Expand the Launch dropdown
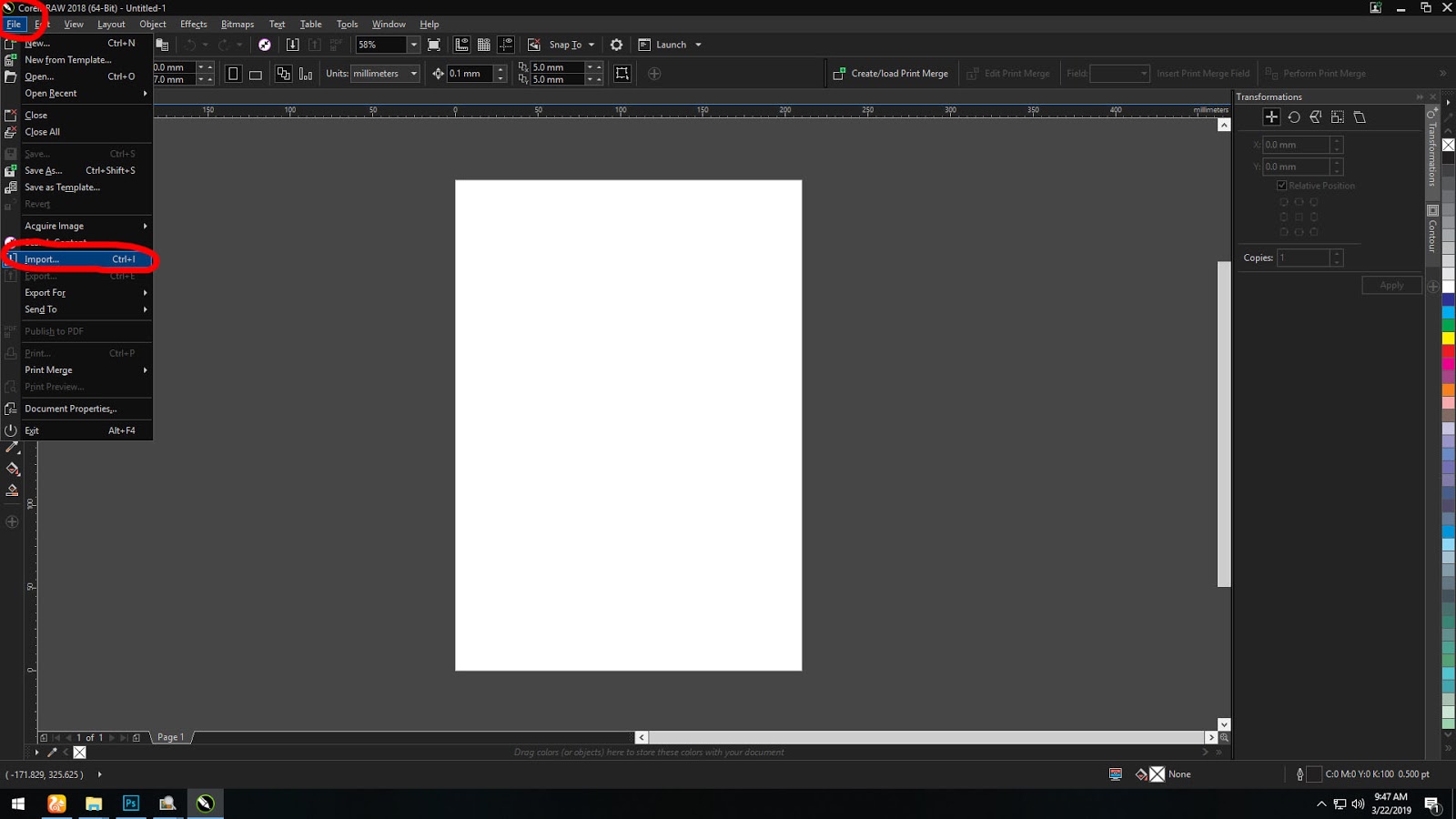The image size is (1456, 819). tap(697, 44)
